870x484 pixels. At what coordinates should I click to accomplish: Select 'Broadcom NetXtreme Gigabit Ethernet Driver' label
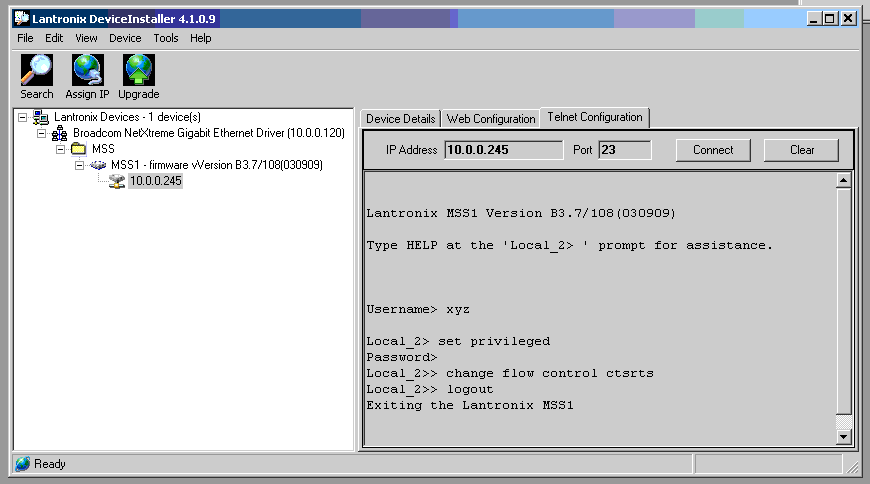209,133
